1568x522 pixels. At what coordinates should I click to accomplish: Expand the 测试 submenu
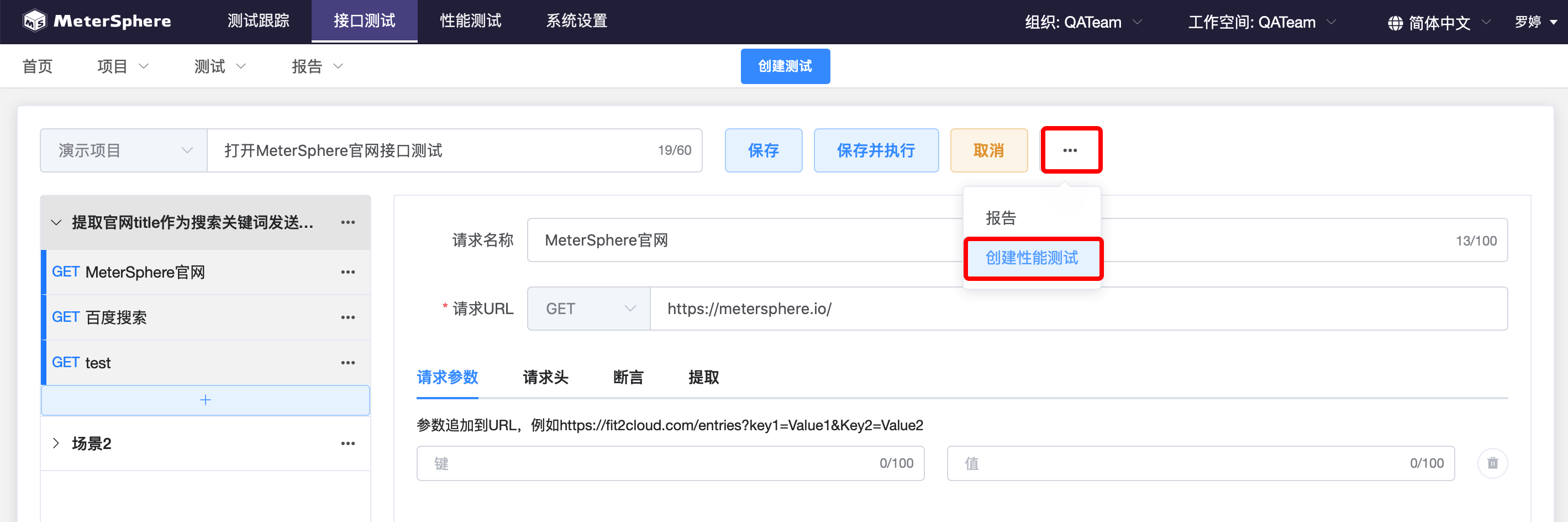[220, 66]
